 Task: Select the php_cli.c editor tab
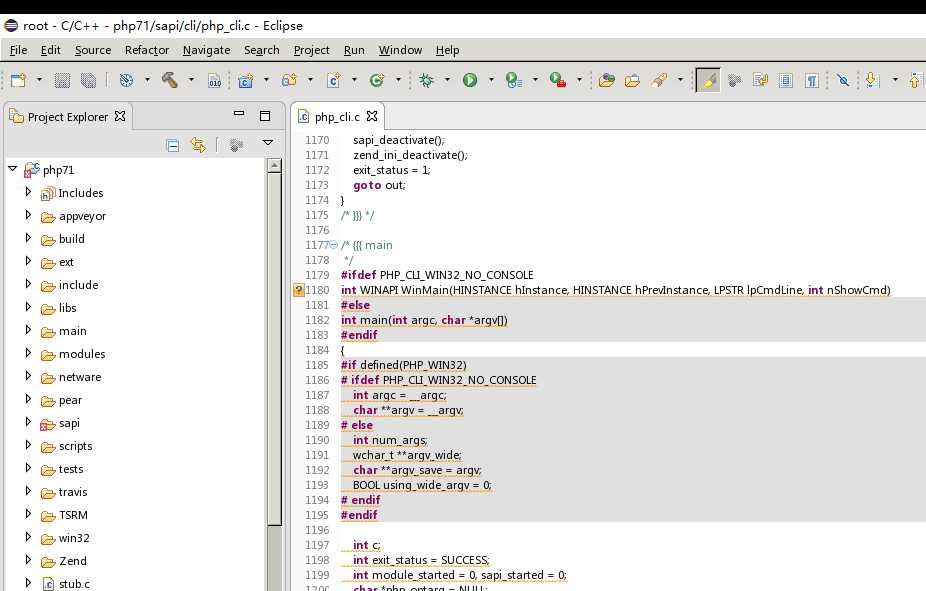click(337, 117)
